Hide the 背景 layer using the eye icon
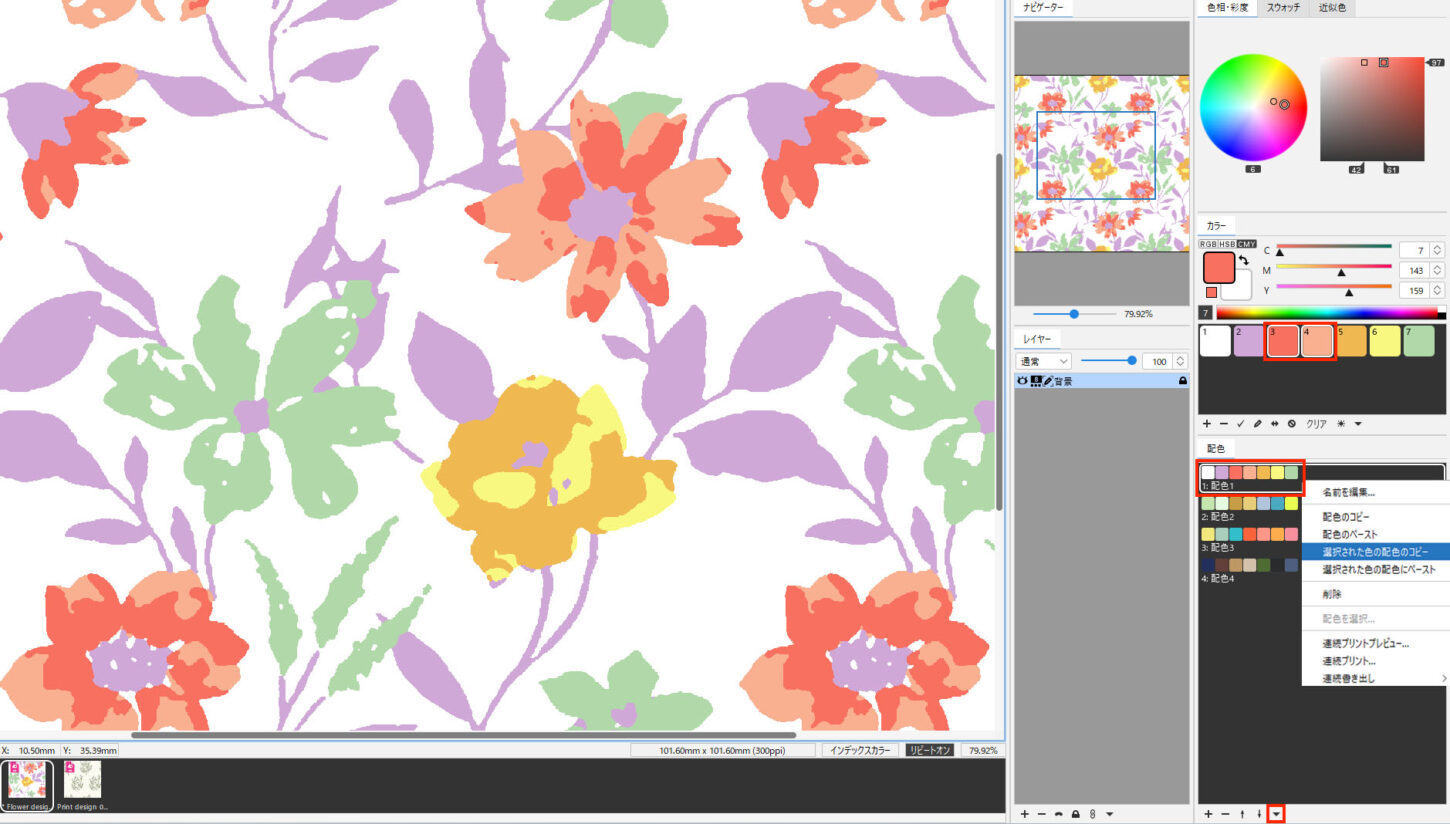This screenshot has height=824, width=1450. point(1022,381)
